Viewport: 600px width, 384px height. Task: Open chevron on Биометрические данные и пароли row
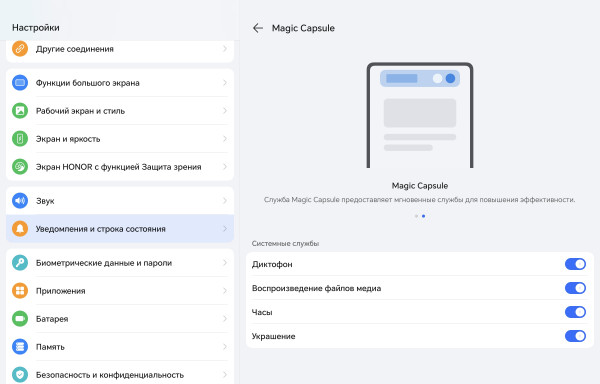(x=225, y=263)
